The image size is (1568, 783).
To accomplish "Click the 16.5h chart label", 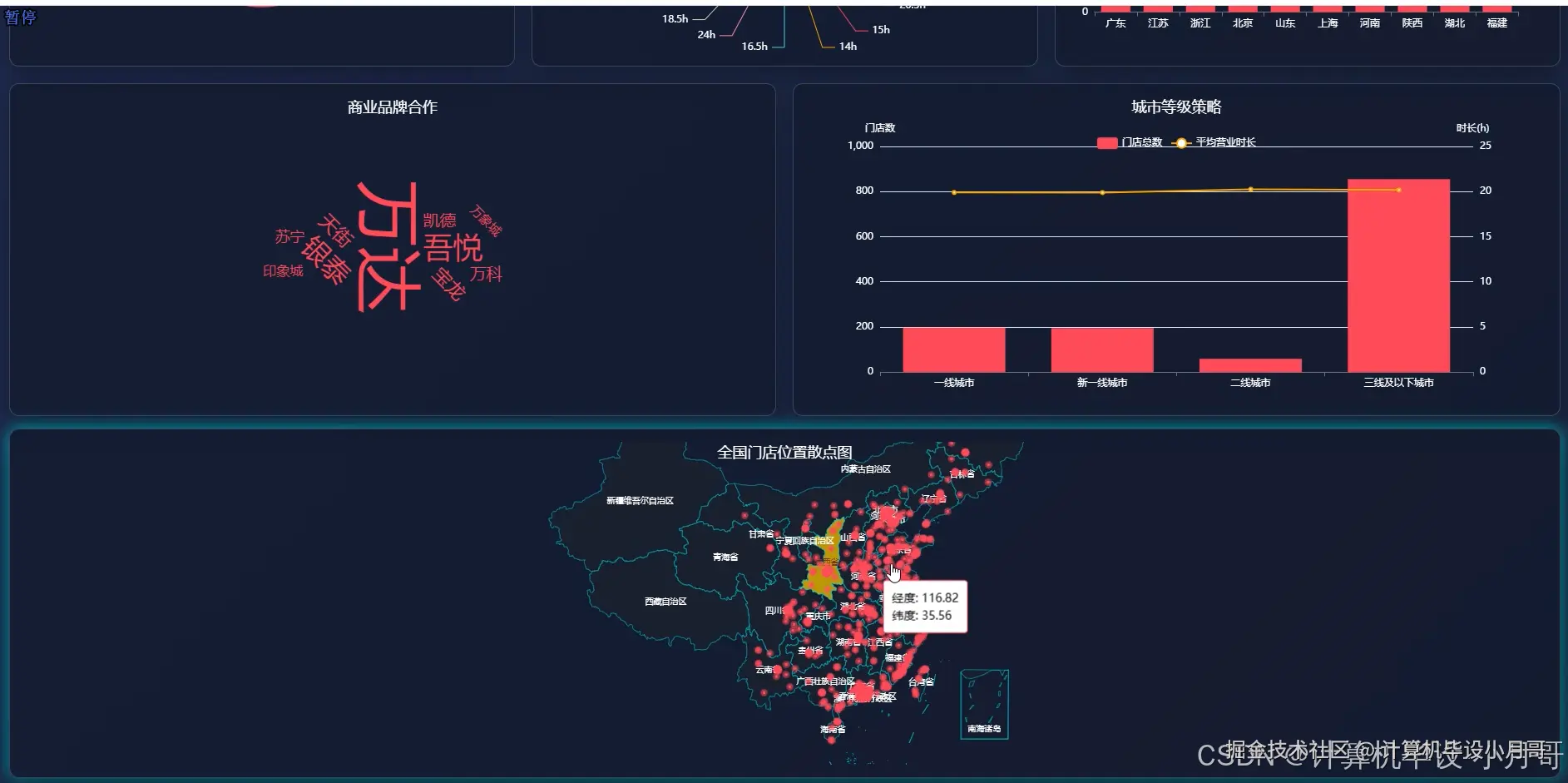I will click(754, 47).
